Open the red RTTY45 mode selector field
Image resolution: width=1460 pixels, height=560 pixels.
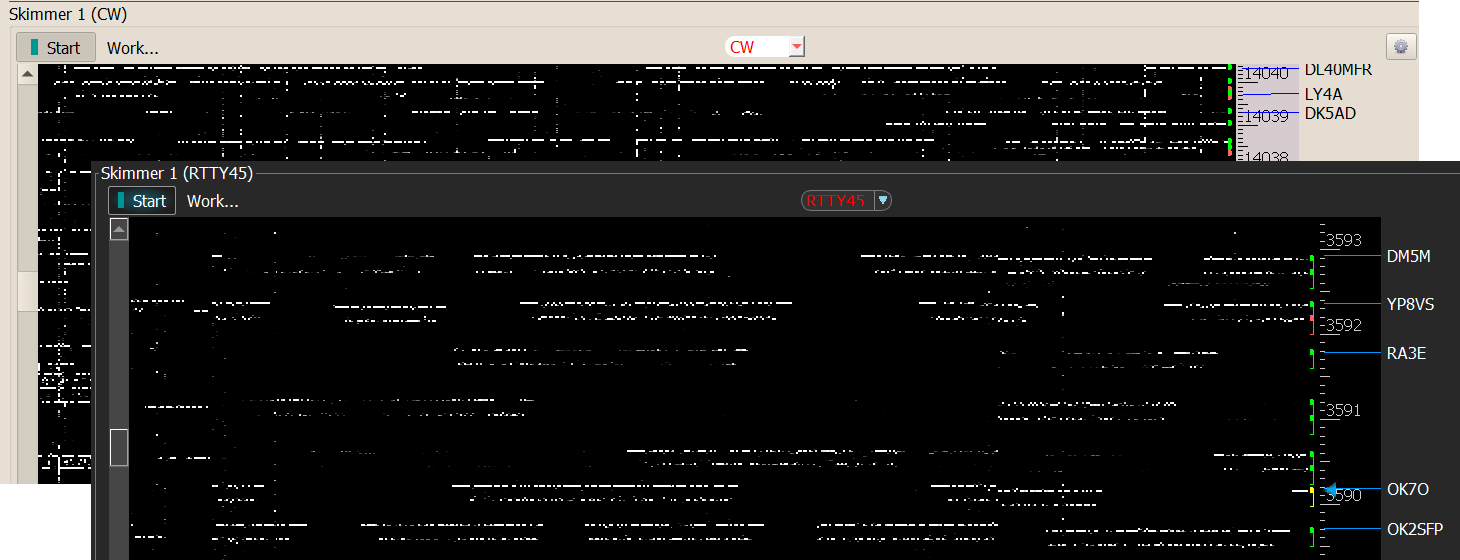(836, 201)
